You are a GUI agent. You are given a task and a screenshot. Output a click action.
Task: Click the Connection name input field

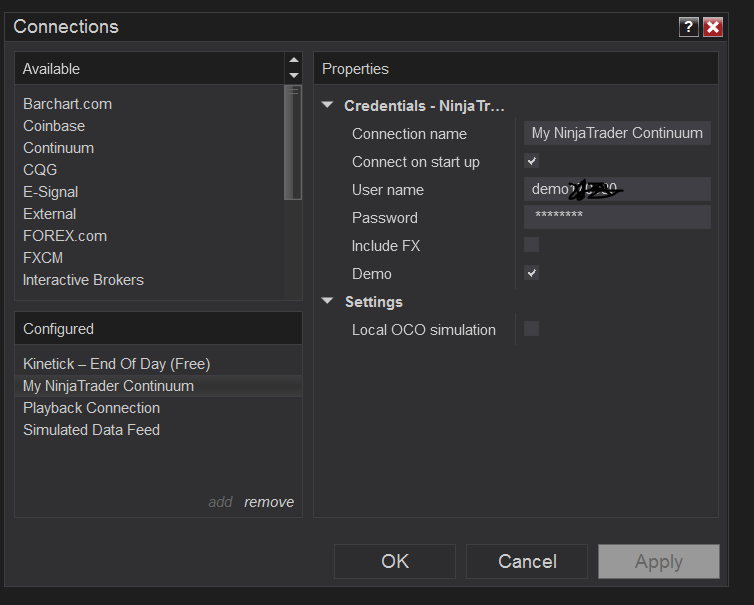[x=617, y=133]
